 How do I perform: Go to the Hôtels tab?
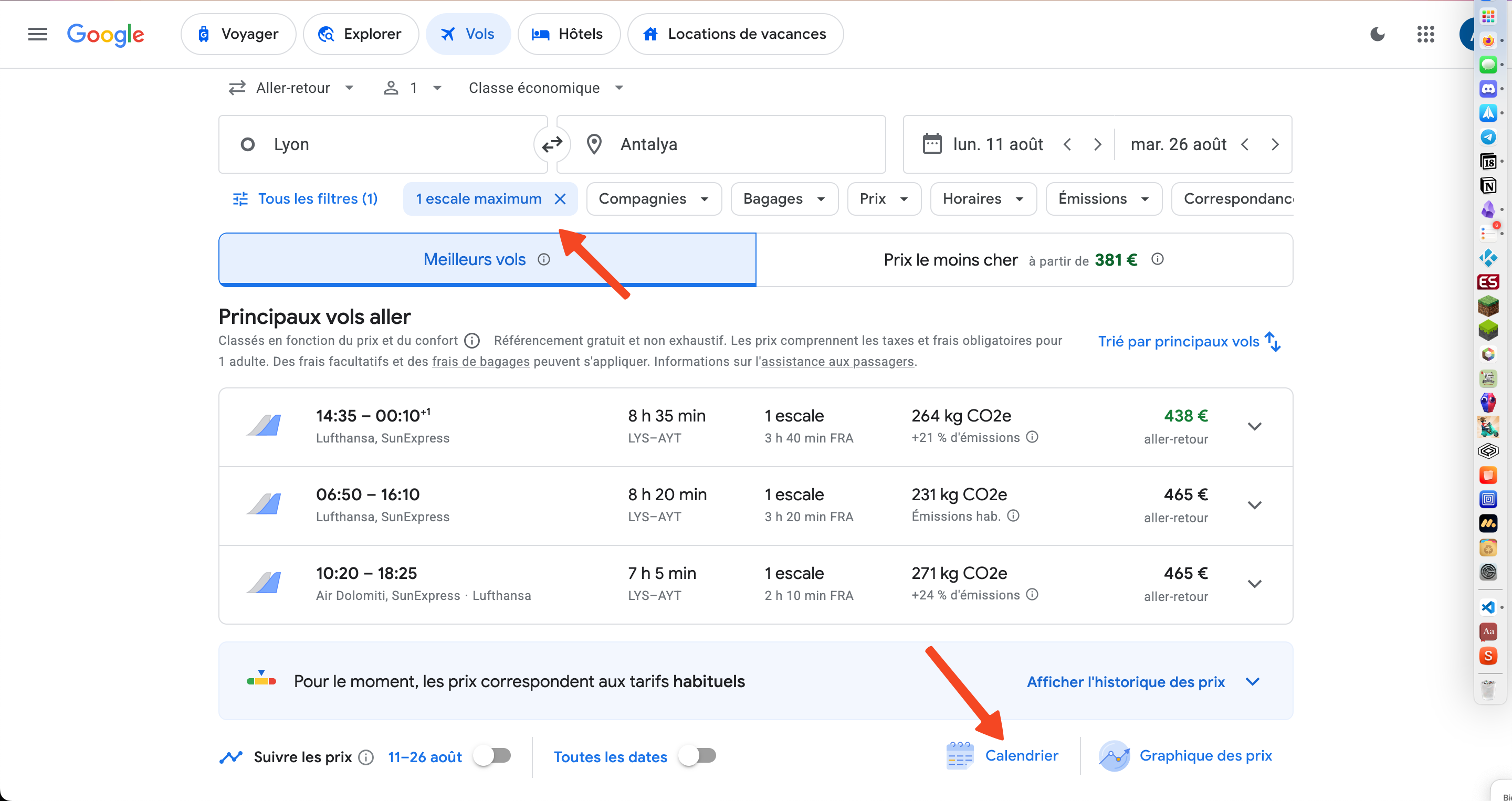(x=569, y=34)
